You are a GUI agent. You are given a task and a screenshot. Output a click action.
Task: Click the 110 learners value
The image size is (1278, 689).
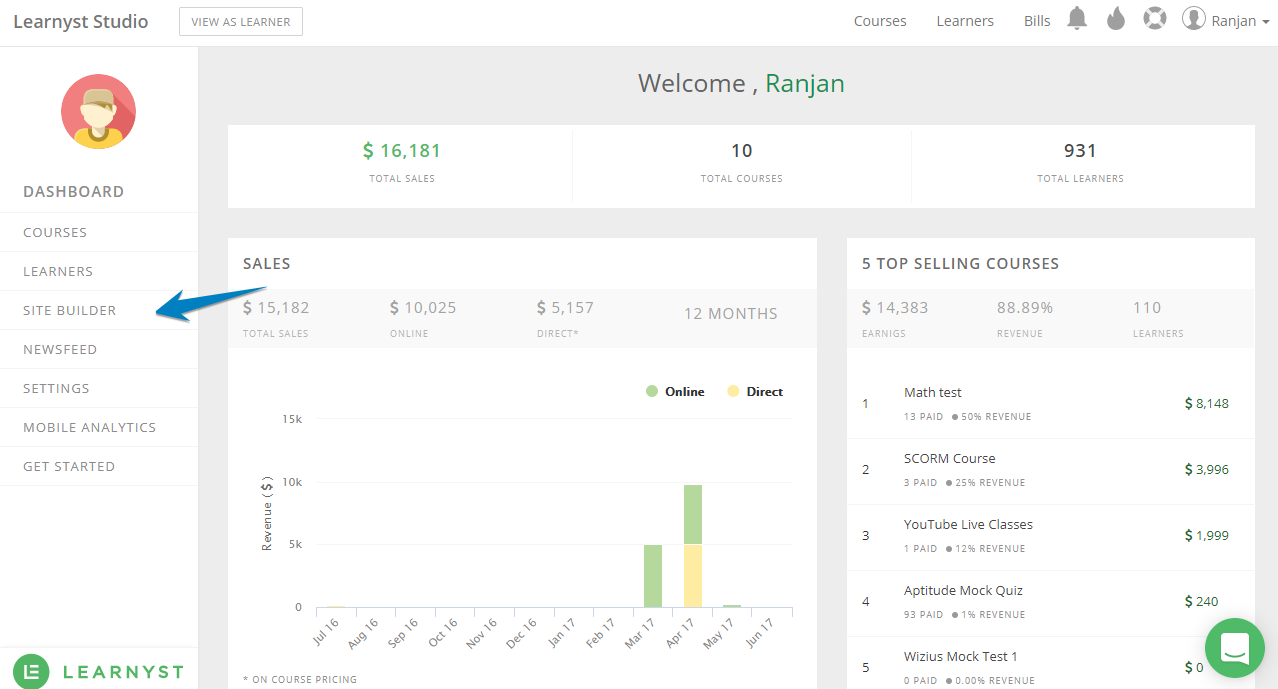1147,308
